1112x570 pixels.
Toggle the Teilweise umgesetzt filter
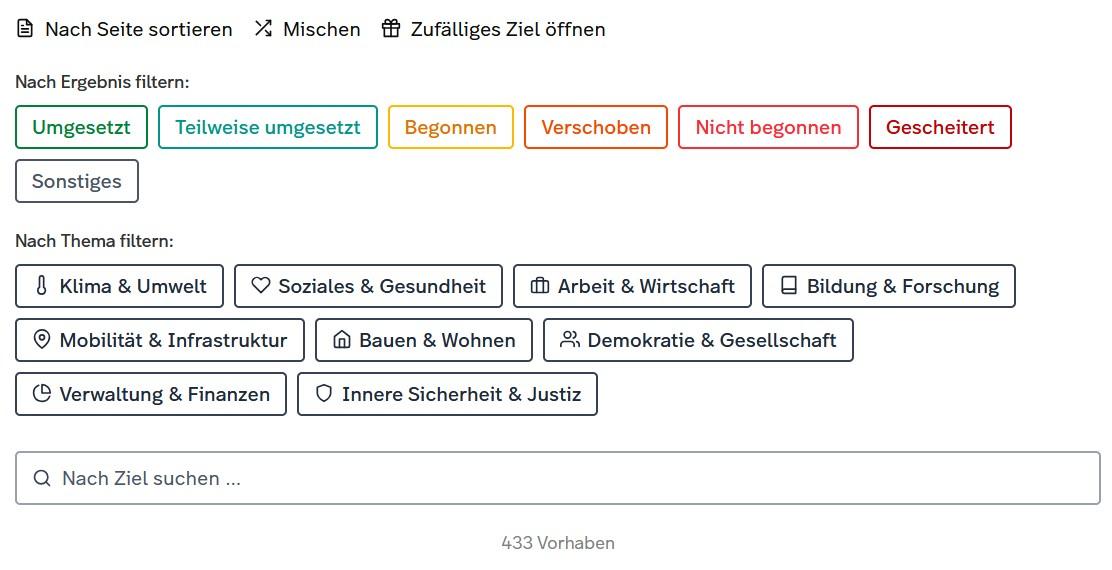pyautogui.click(x=268, y=127)
